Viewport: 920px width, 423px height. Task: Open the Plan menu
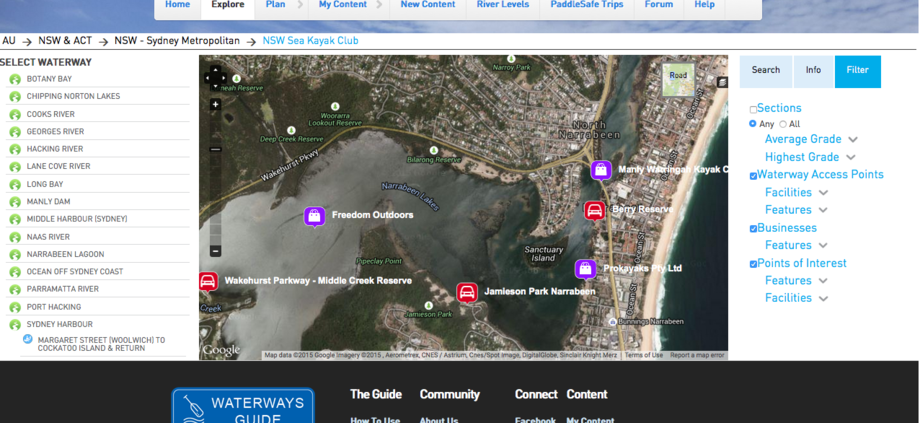point(276,5)
